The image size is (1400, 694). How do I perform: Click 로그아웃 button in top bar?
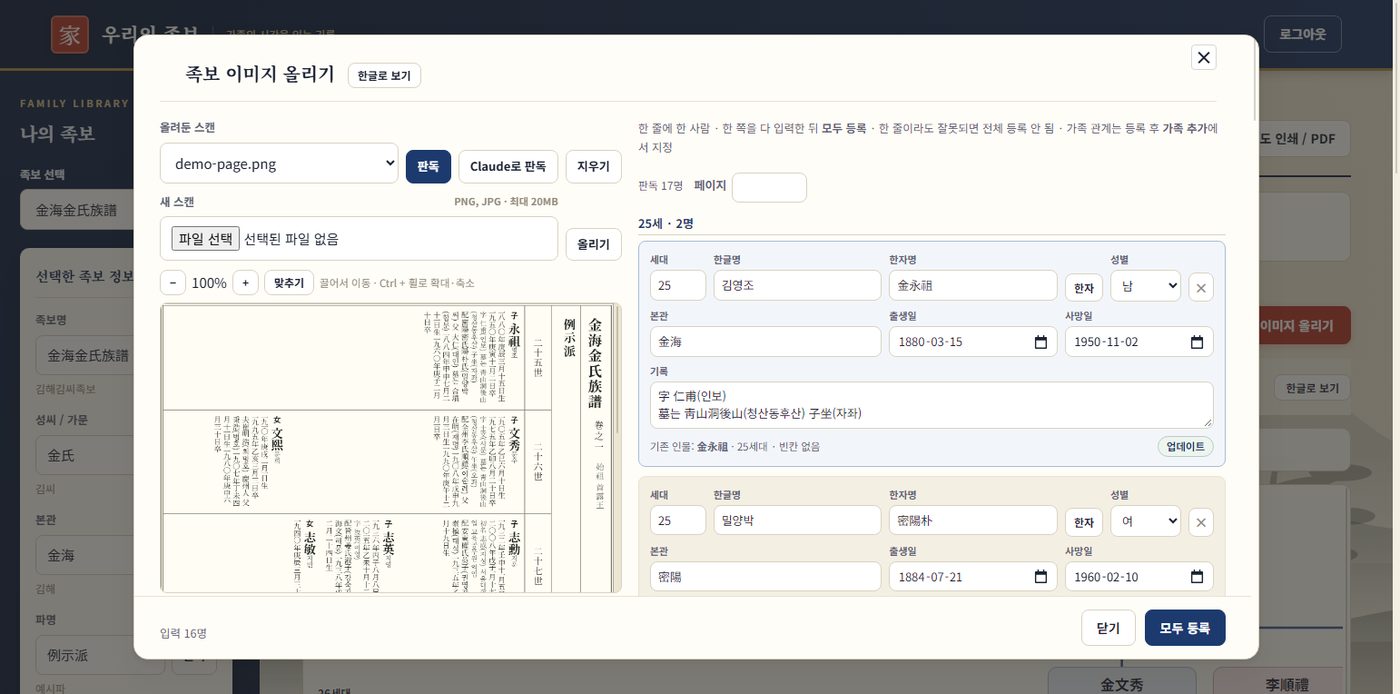click(x=1302, y=34)
